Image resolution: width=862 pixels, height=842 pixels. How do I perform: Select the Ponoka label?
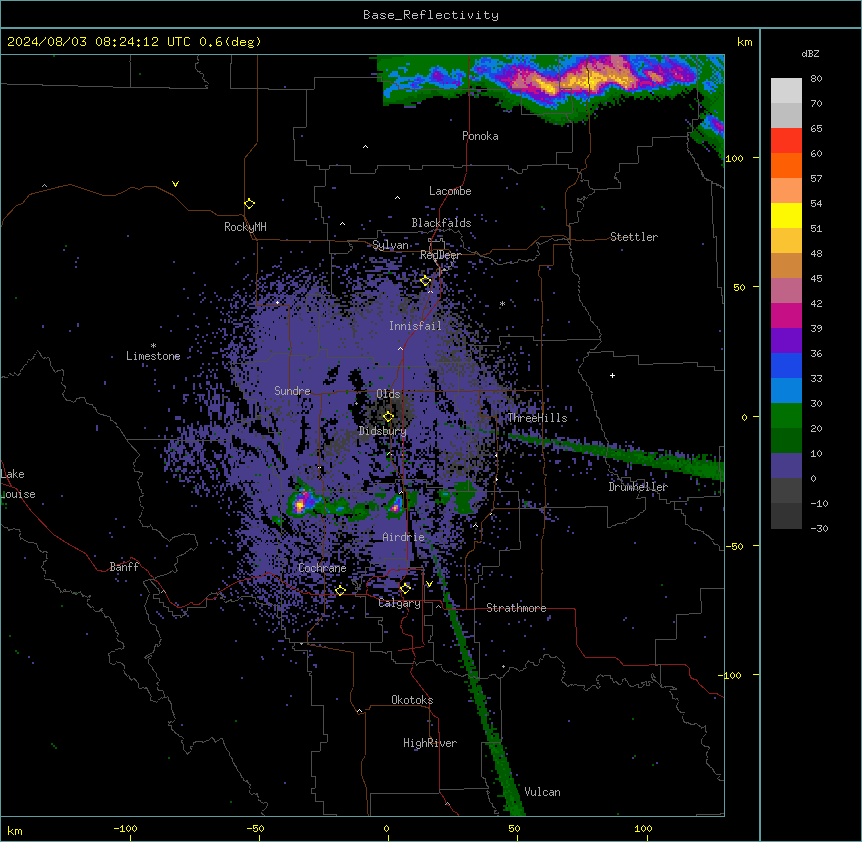pos(480,136)
